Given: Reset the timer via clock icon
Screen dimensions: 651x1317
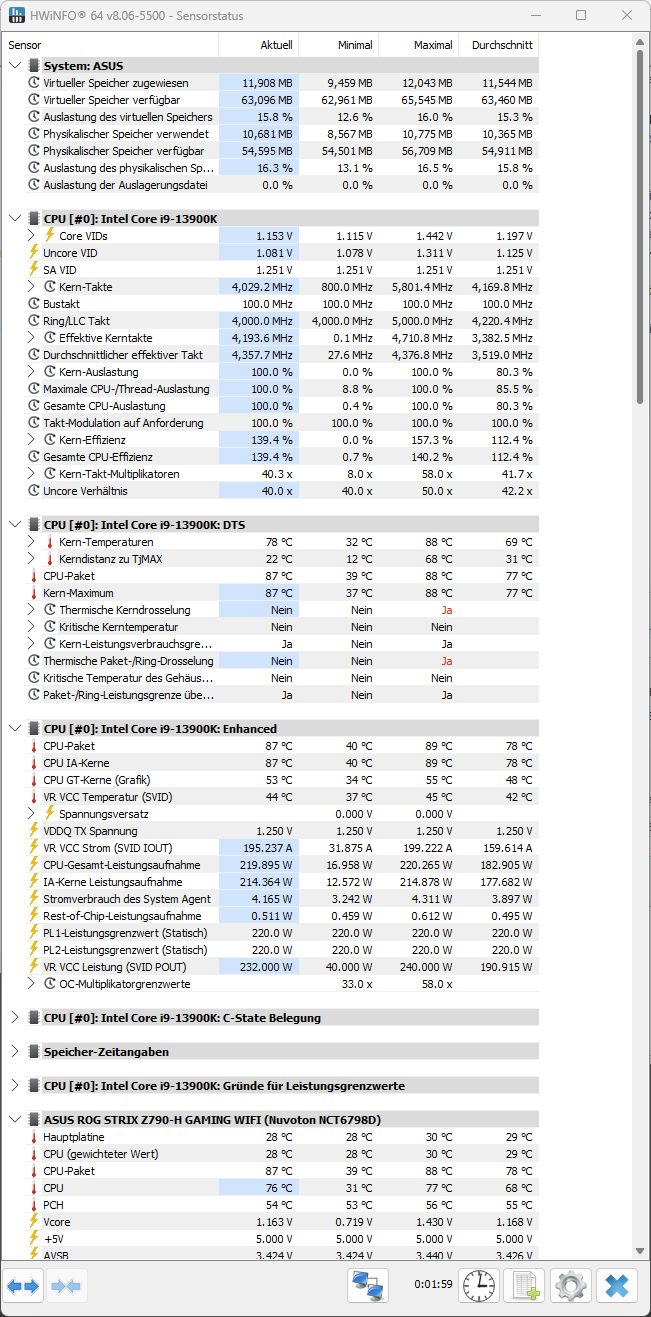Looking at the screenshot, I should (479, 1285).
